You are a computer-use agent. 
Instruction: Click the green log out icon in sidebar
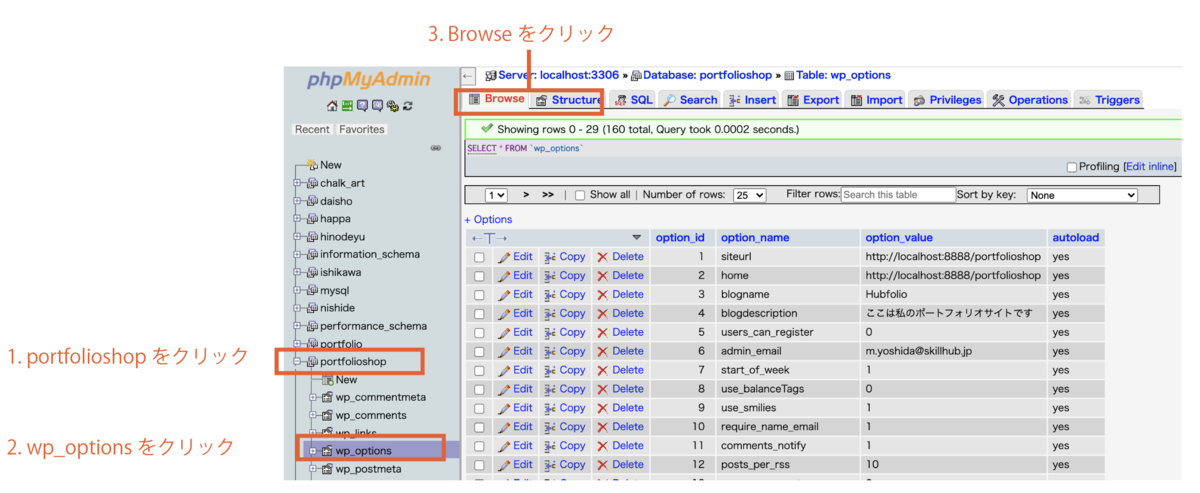pos(347,106)
